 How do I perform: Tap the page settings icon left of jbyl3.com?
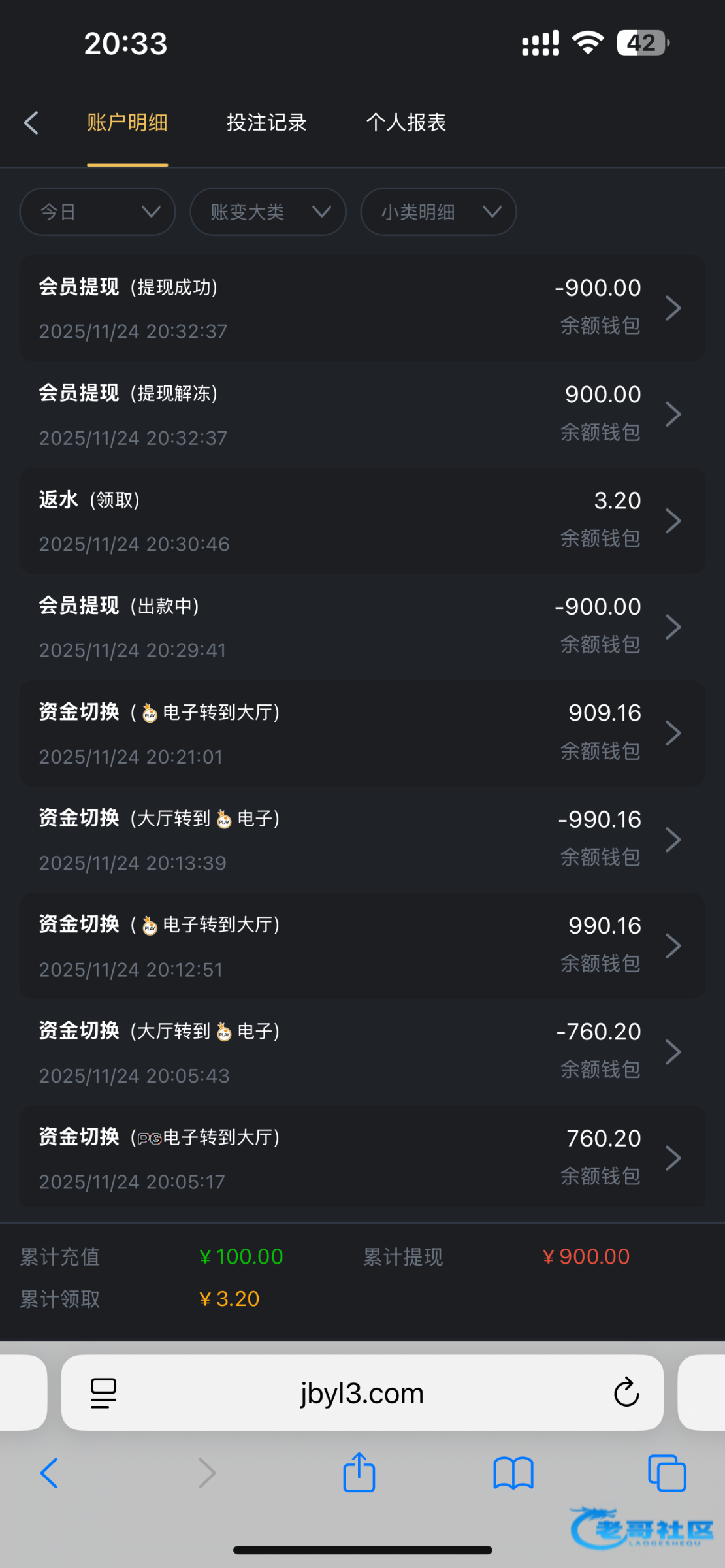coord(104,1392)
